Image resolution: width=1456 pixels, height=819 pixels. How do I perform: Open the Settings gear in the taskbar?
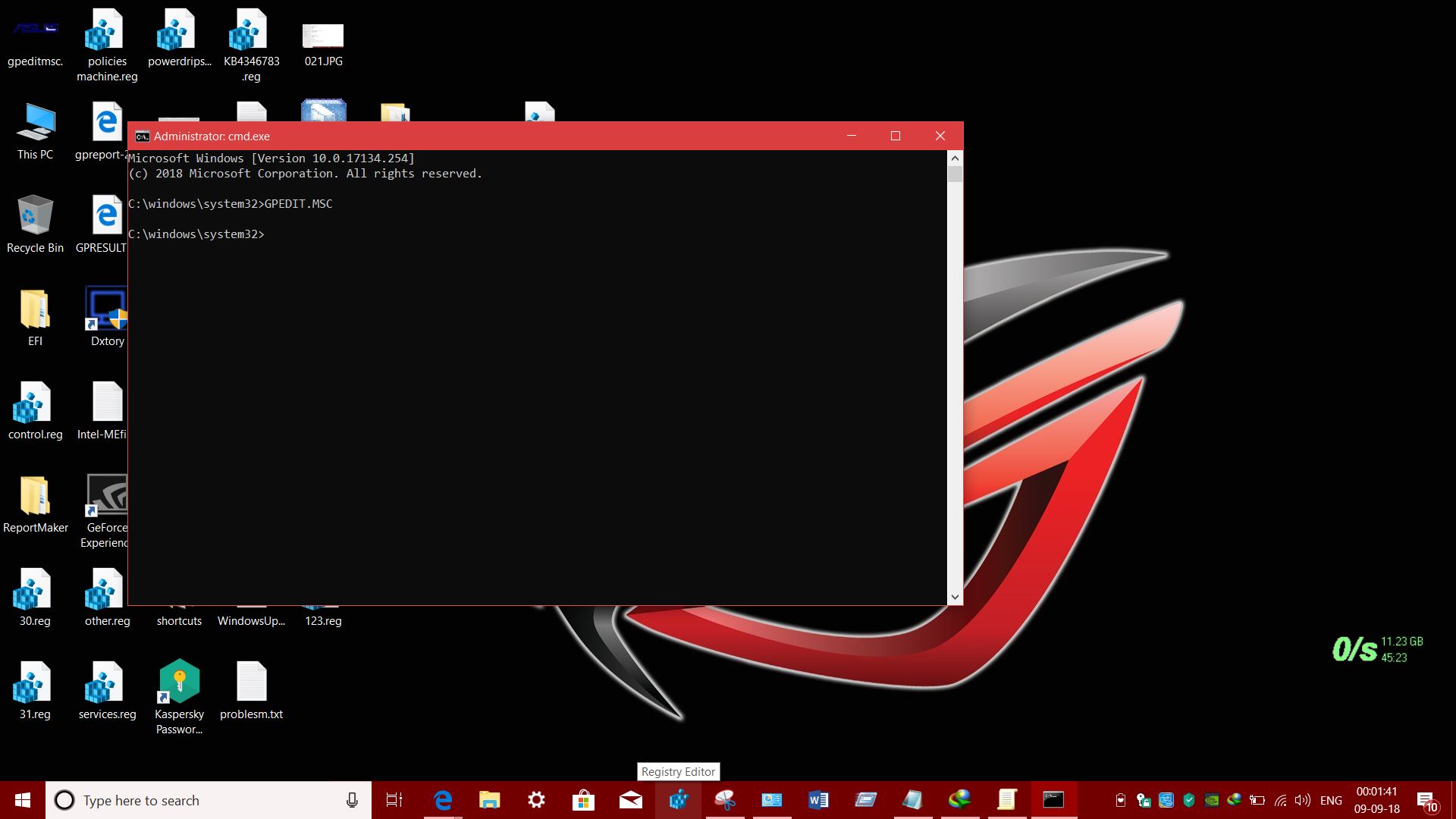536,800
